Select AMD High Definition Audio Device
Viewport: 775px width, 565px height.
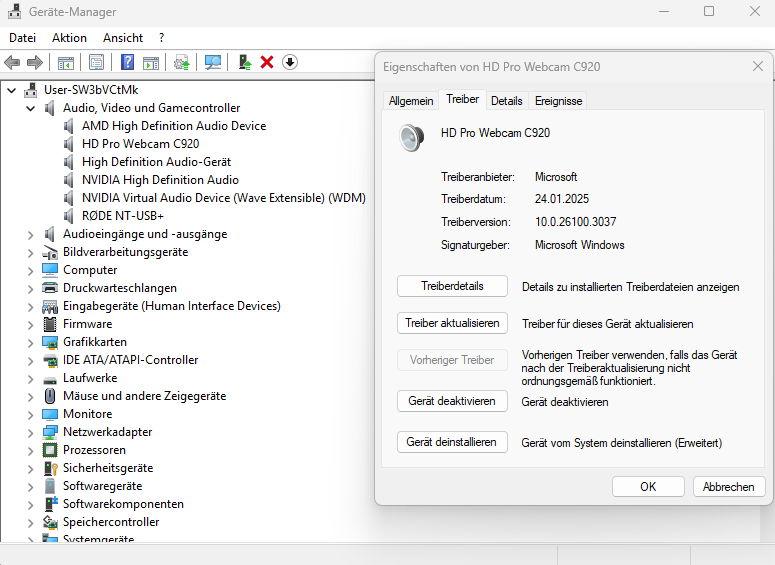pos(174,126)
